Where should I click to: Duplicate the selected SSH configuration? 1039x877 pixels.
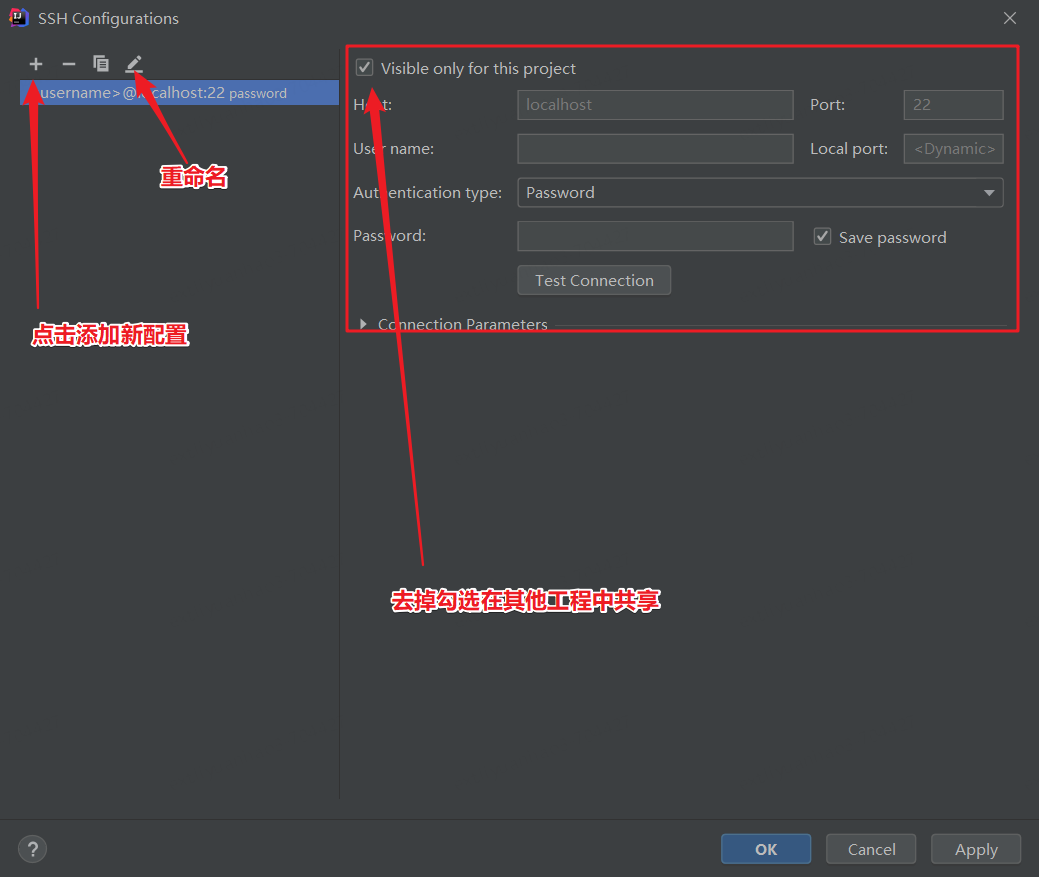click(x=101, y=64)
